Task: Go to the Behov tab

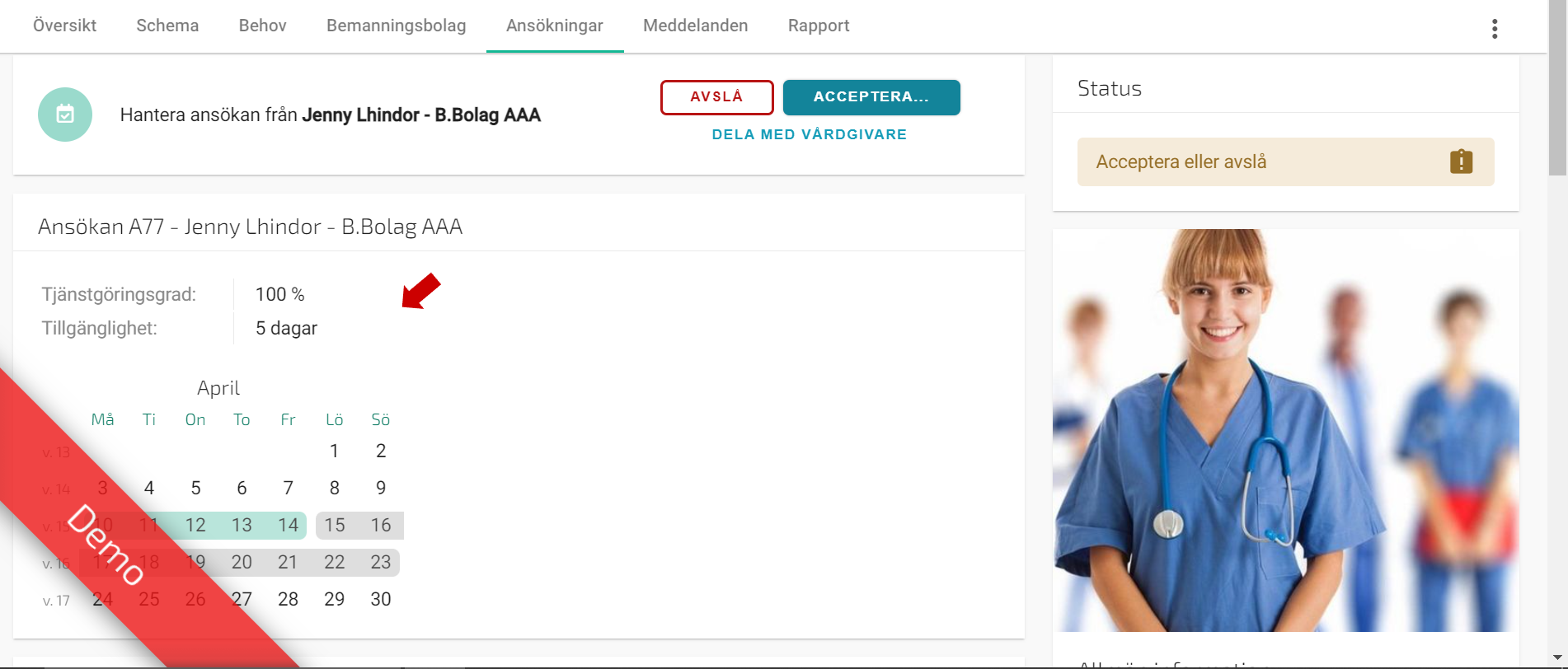Action: [262, 26]
